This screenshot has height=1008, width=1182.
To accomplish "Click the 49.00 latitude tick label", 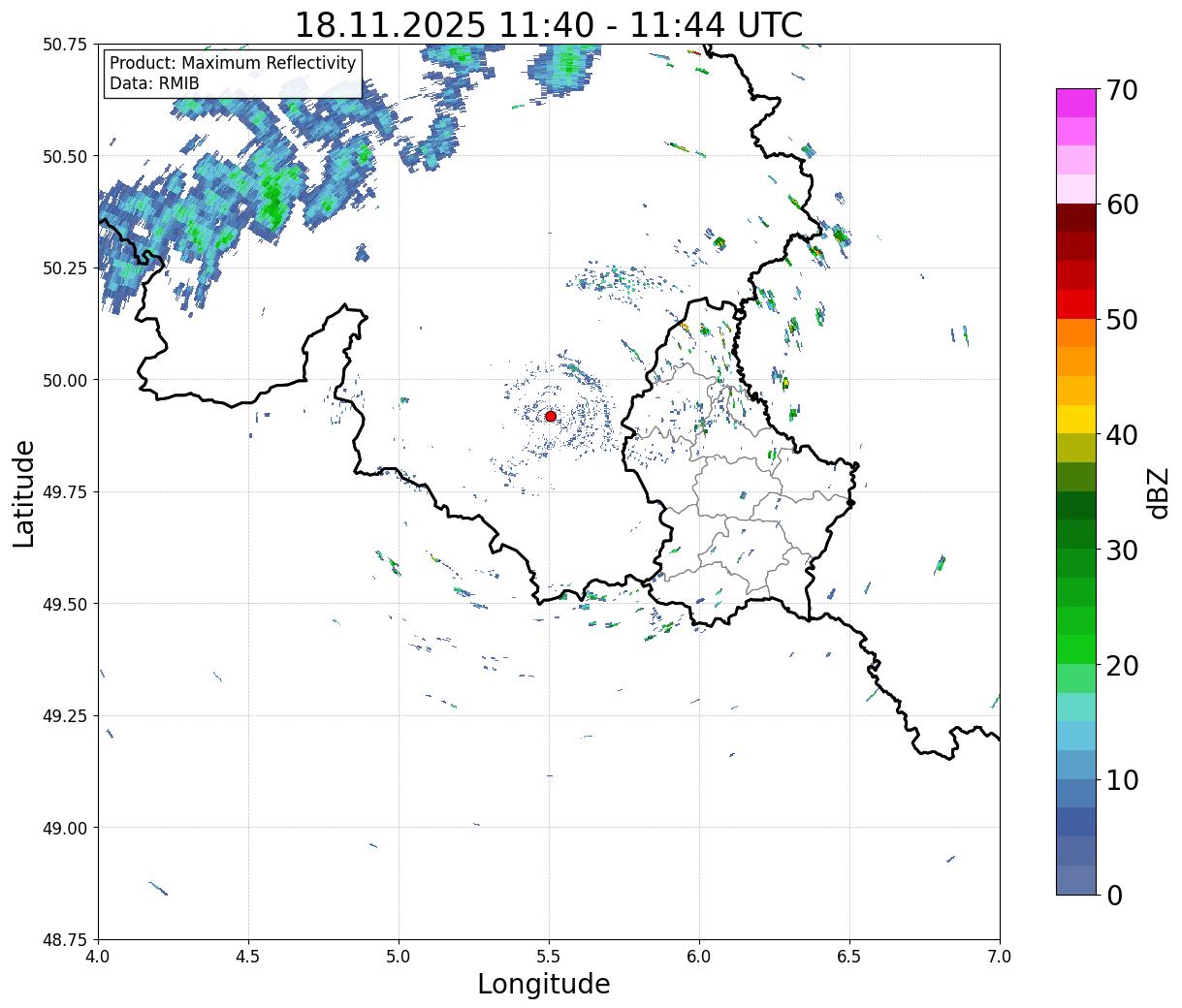I will click(x=65, y=828).
